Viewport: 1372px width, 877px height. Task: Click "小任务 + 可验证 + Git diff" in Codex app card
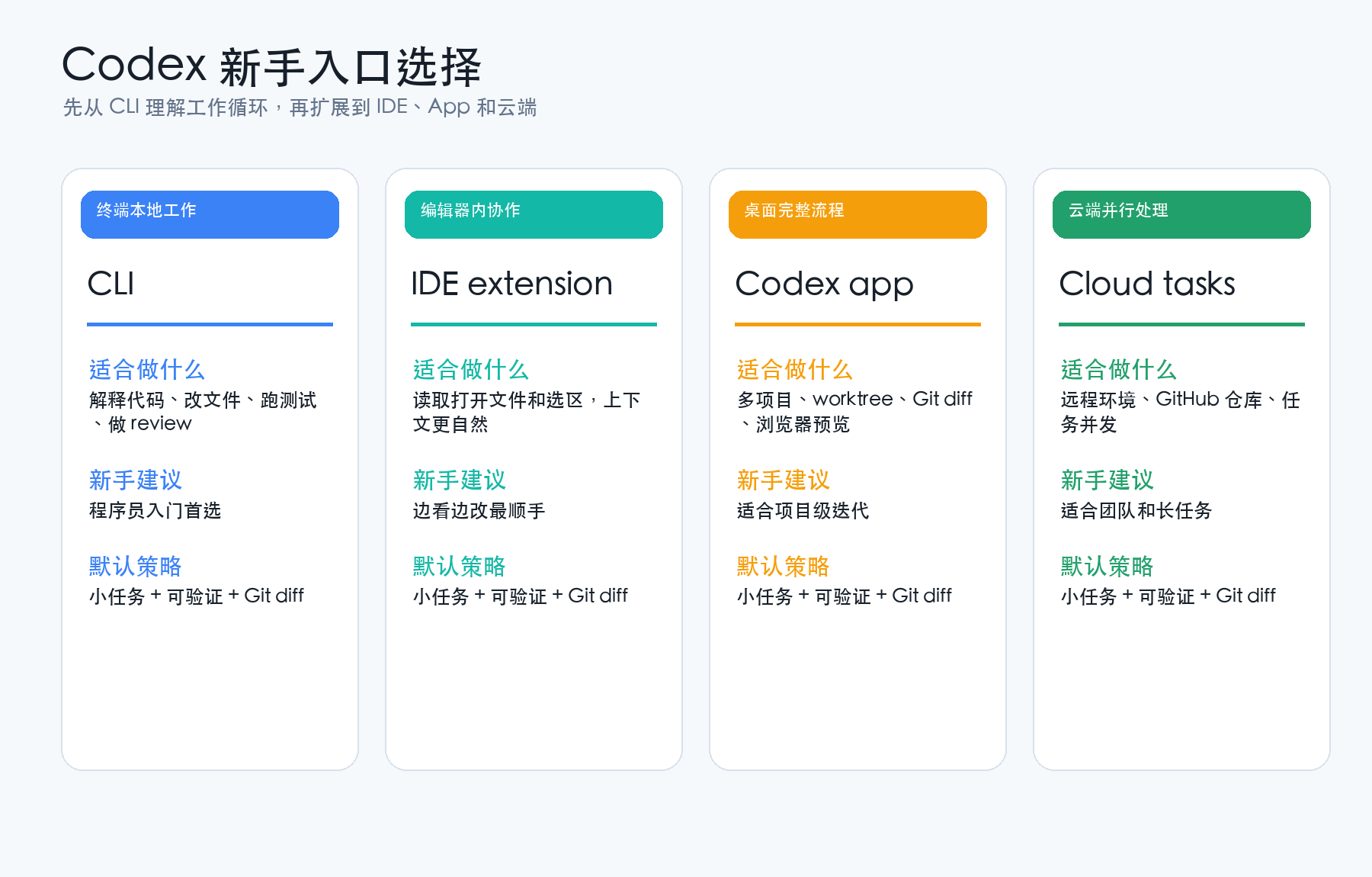[844, 596]
